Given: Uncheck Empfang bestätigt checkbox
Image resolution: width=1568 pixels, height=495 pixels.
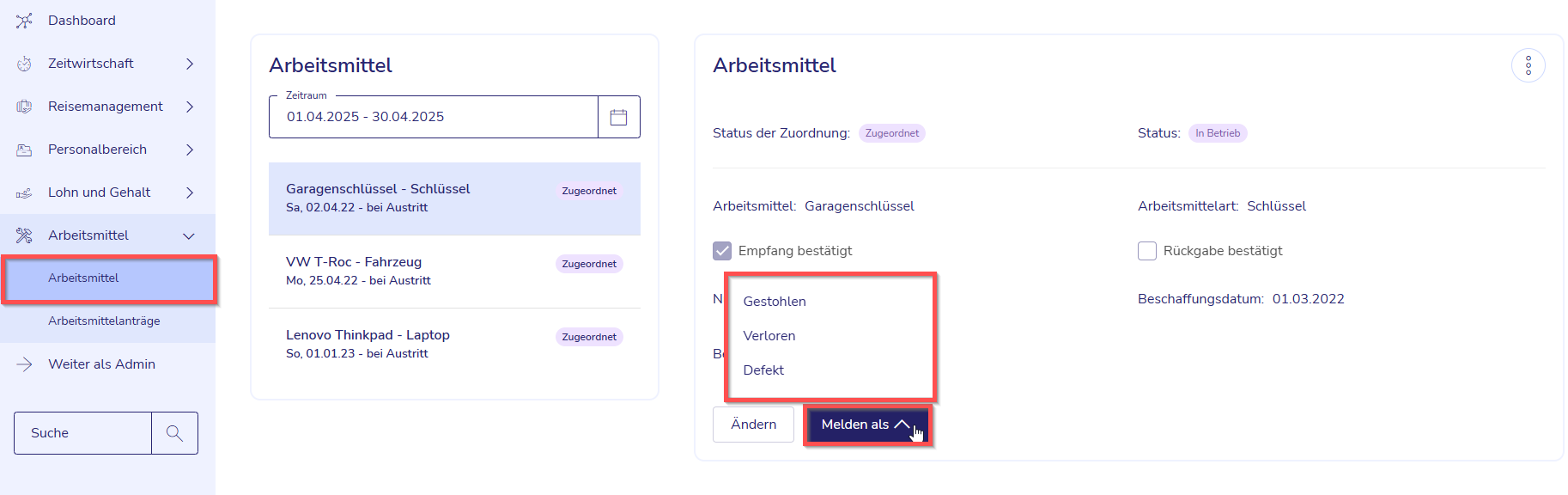Looking at the screenshot, I should [x=722, y=251].
